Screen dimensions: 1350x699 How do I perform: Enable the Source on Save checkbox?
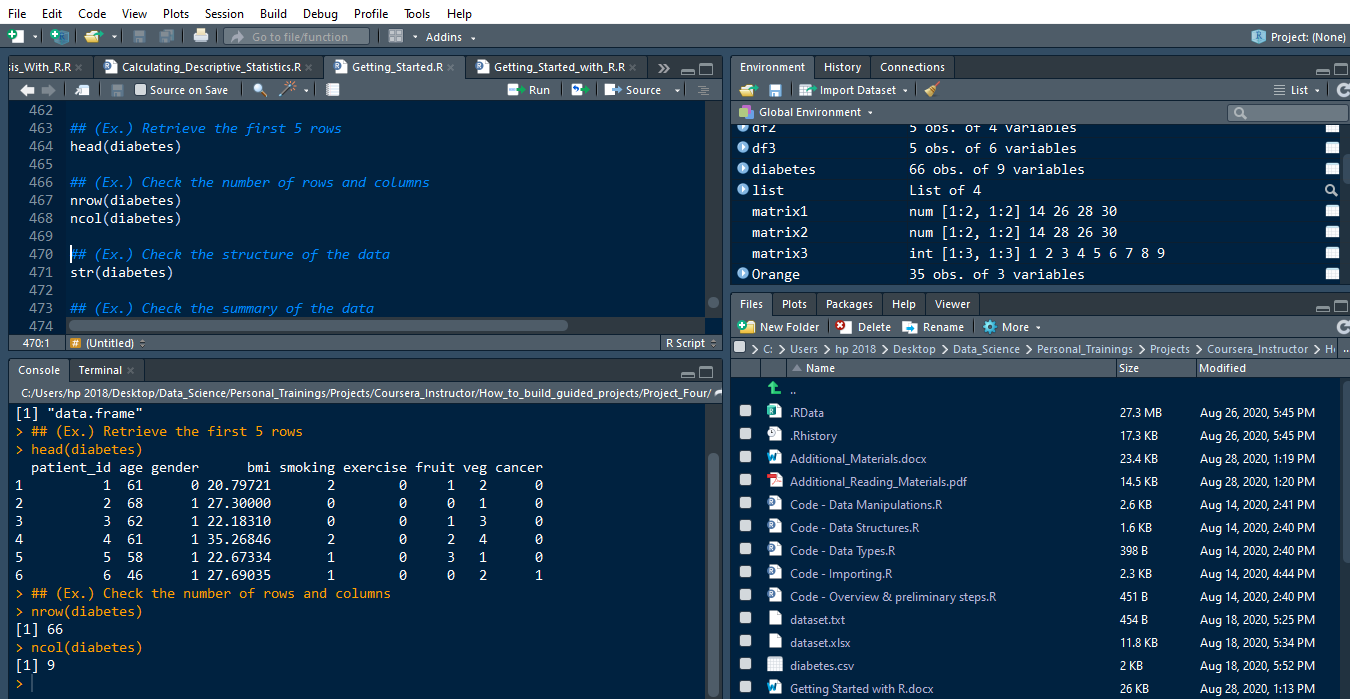140,90
